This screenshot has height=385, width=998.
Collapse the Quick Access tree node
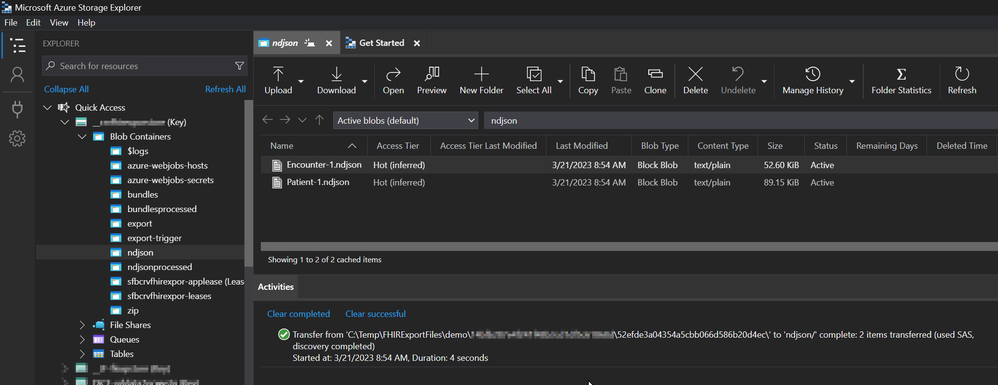tap(47, 108)
